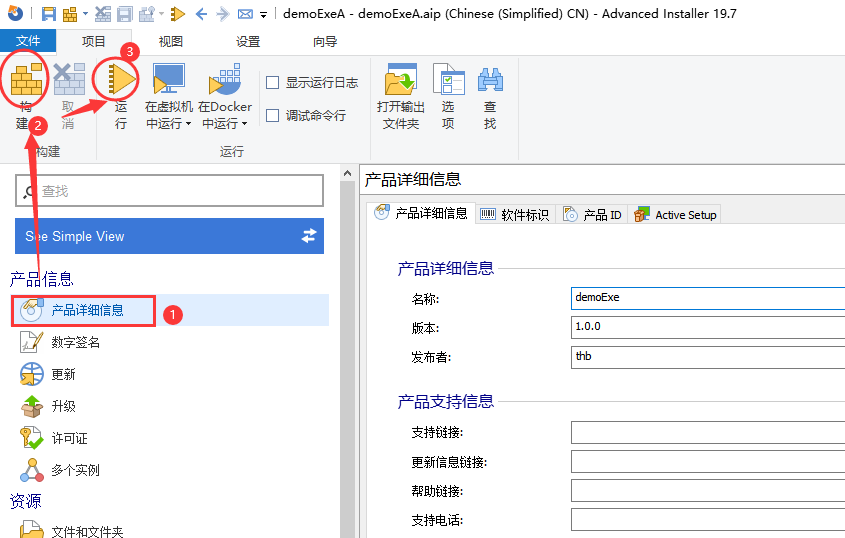
Task: Save project using quick access floppy icon
Action: (49, 14)
